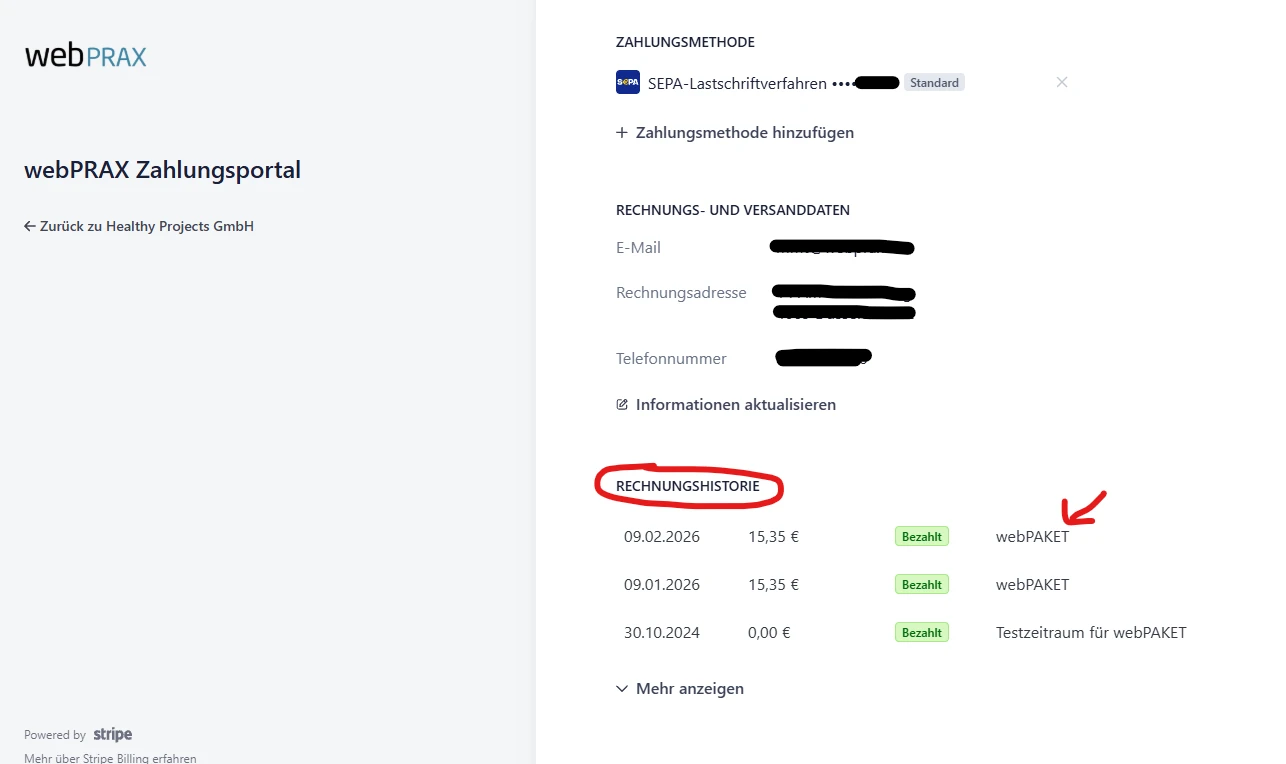
Task: Open invoice dated 09.01.2026
Action: 662,585
